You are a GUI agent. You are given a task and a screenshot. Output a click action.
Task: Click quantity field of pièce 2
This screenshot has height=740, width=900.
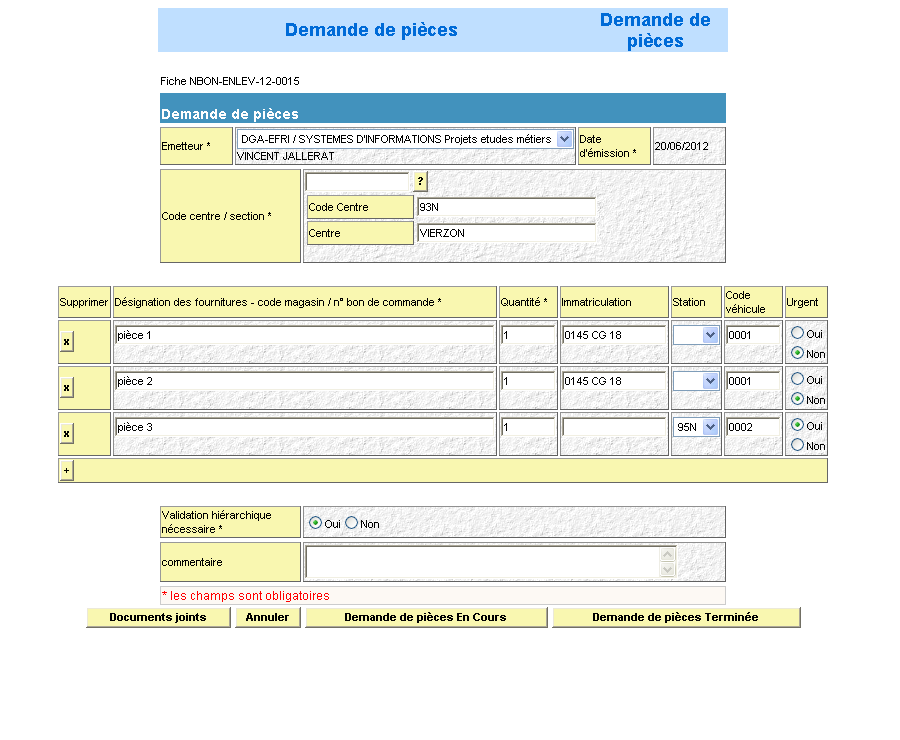528,381
